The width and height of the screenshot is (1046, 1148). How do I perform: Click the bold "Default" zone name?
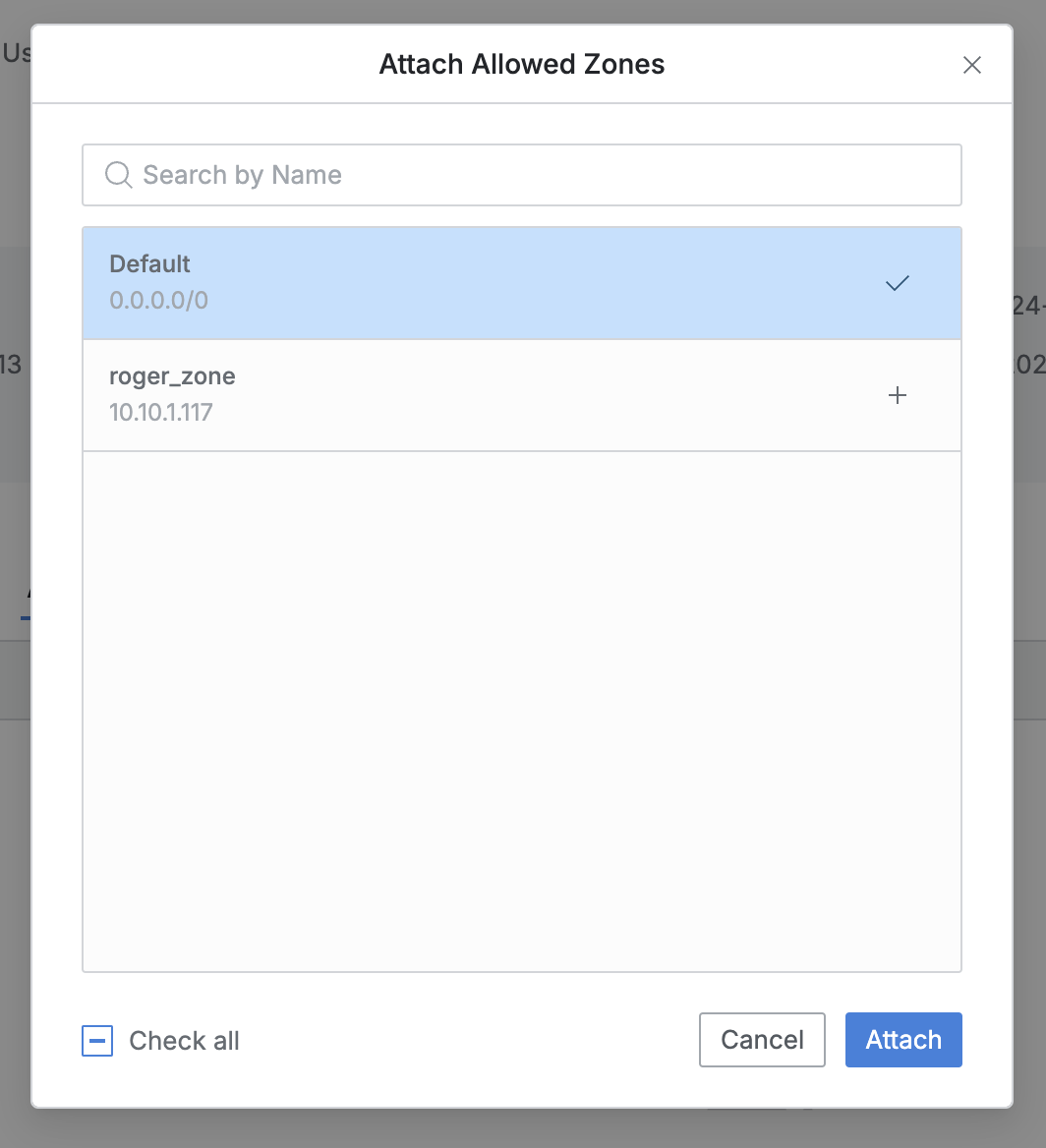(149, 264)
